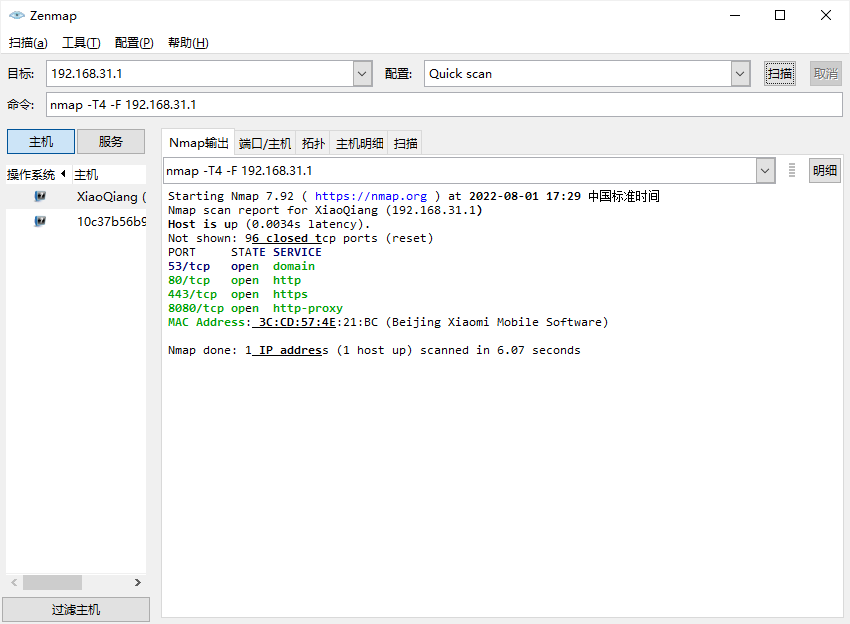Switch to the 扫描 results tab
Image resolution: width=850 pixels, height=624 pixels.
(405, 144)
